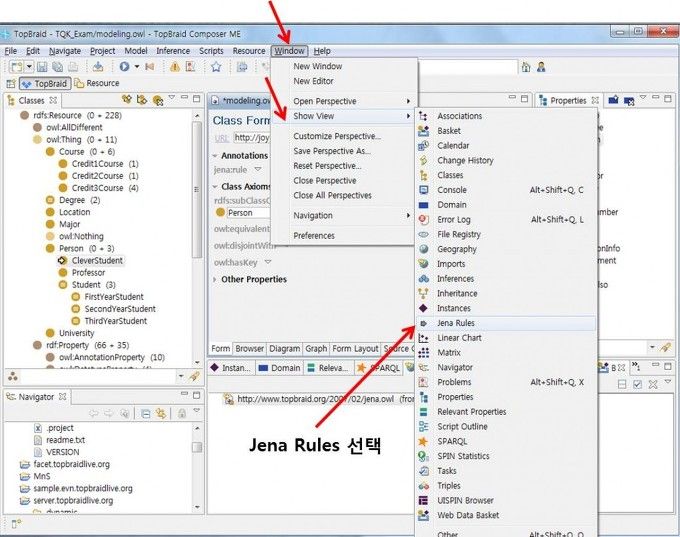Click the Imports view icon
Viewport: 680px width, 537px height.
423,264
